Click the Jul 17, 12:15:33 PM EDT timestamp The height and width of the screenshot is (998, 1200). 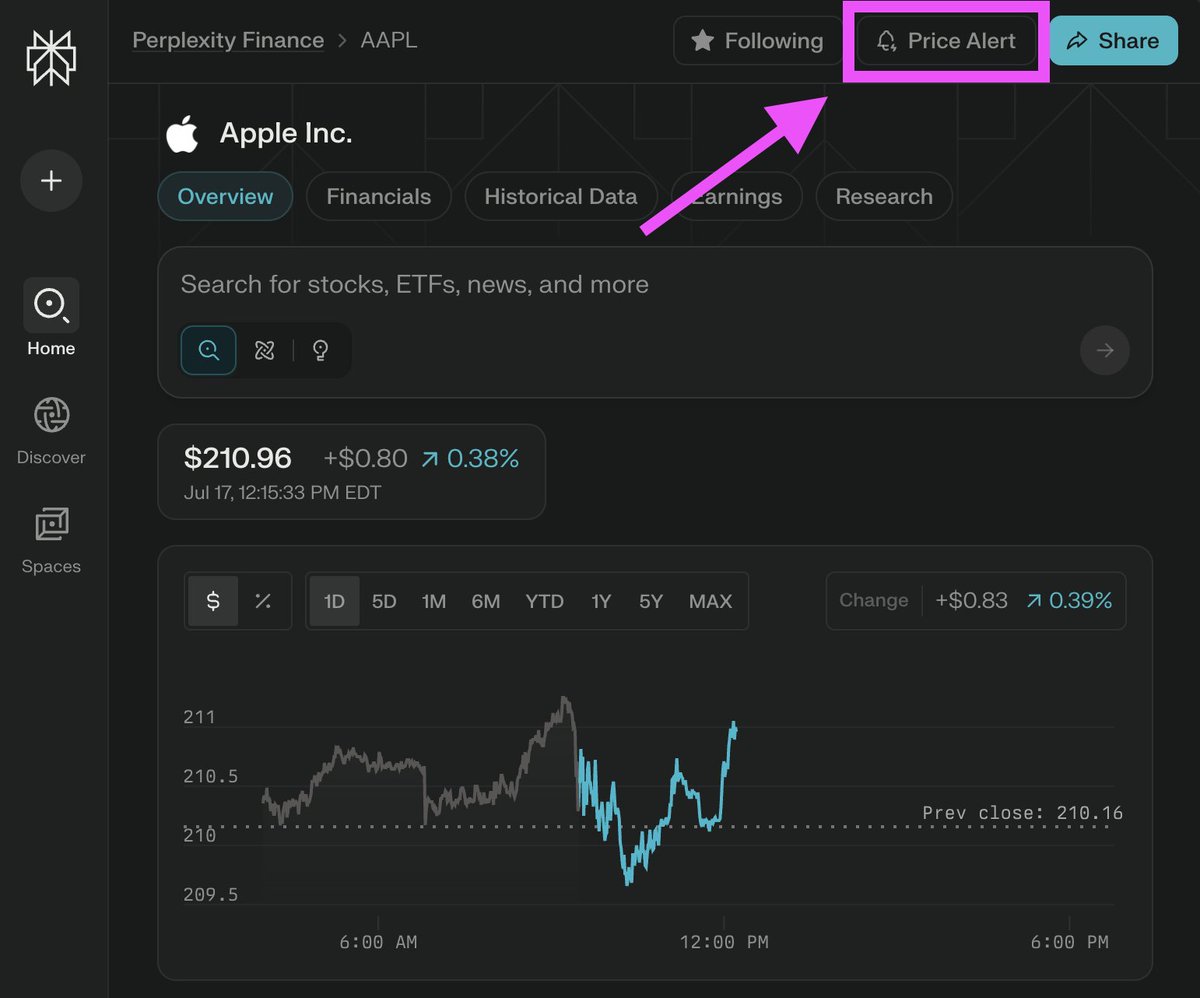283,493
